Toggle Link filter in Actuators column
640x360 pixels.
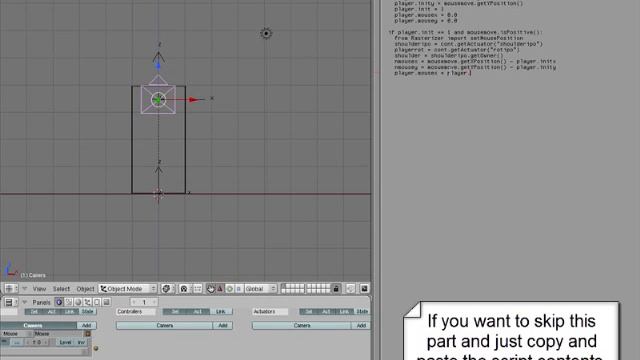point(344,311)
